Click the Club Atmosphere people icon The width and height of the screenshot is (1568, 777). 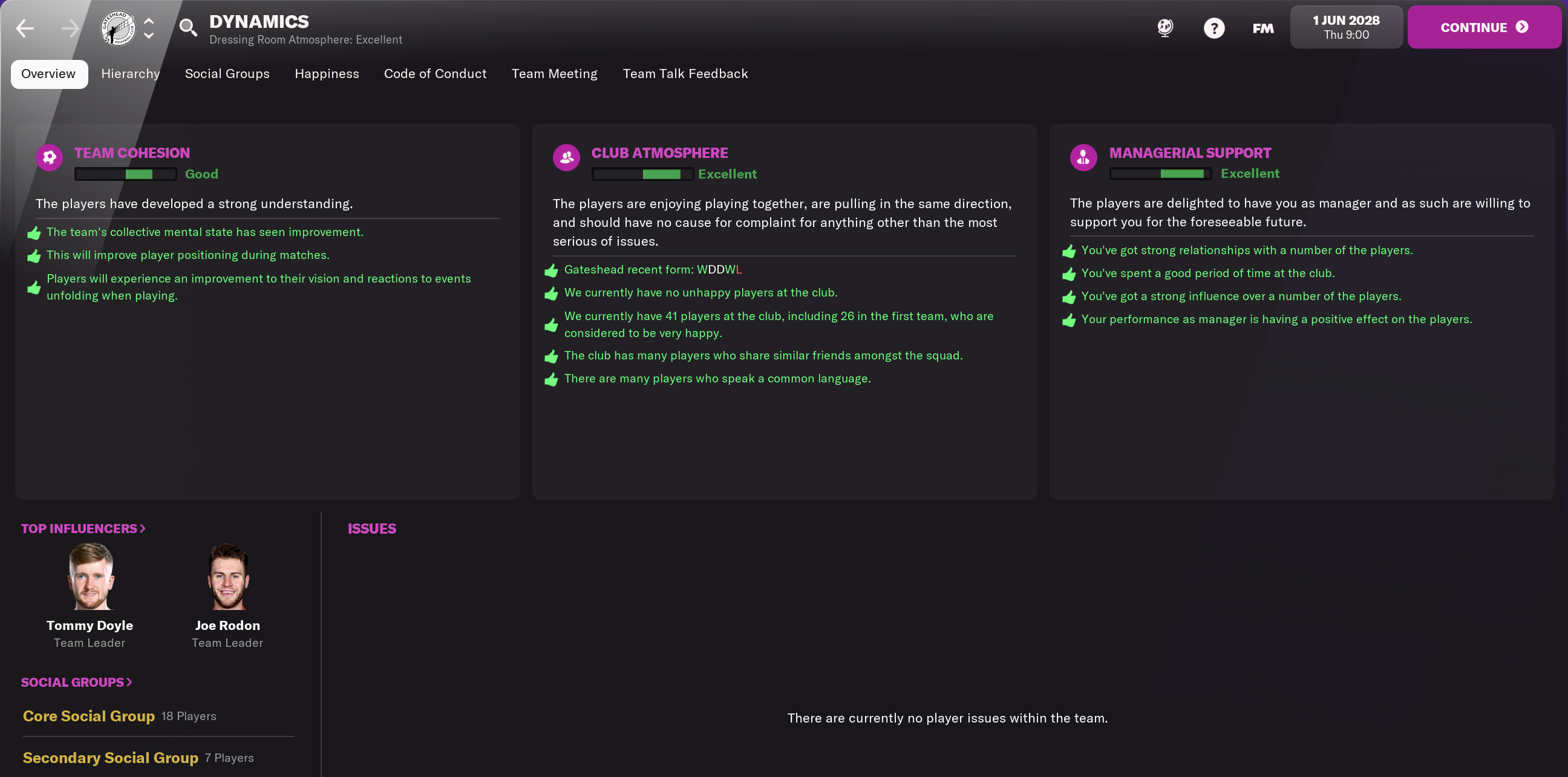[566, 158]
